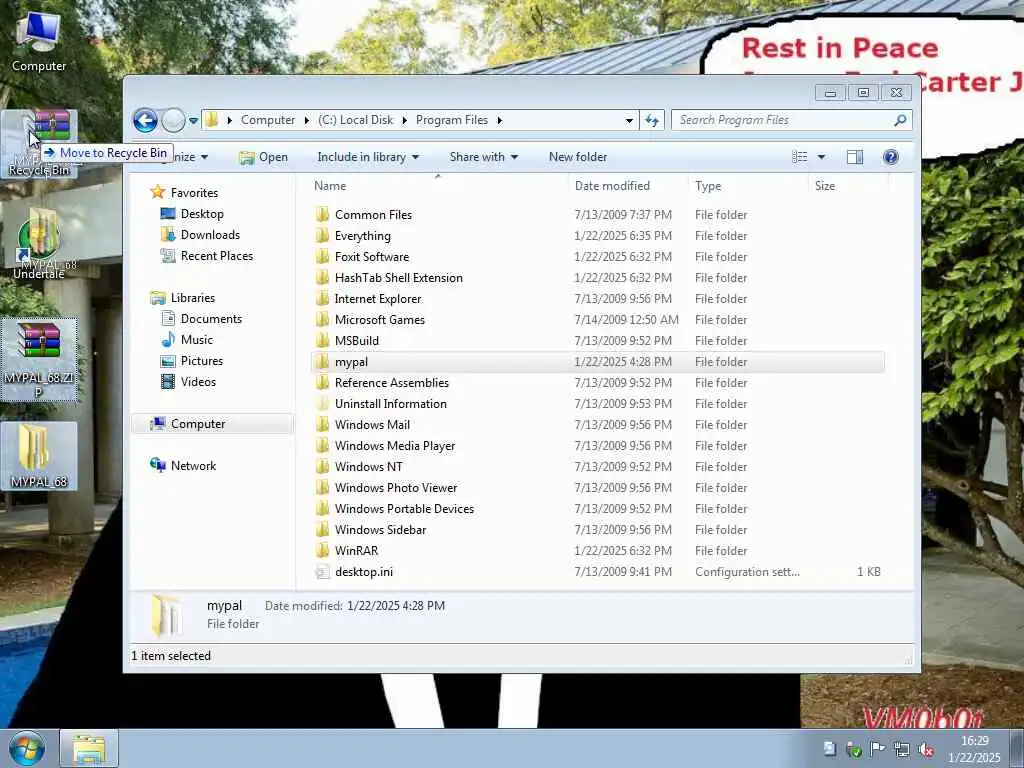Select Computer in the address breadcrumb
The image size is (1024, 768).
click(268, 120)
